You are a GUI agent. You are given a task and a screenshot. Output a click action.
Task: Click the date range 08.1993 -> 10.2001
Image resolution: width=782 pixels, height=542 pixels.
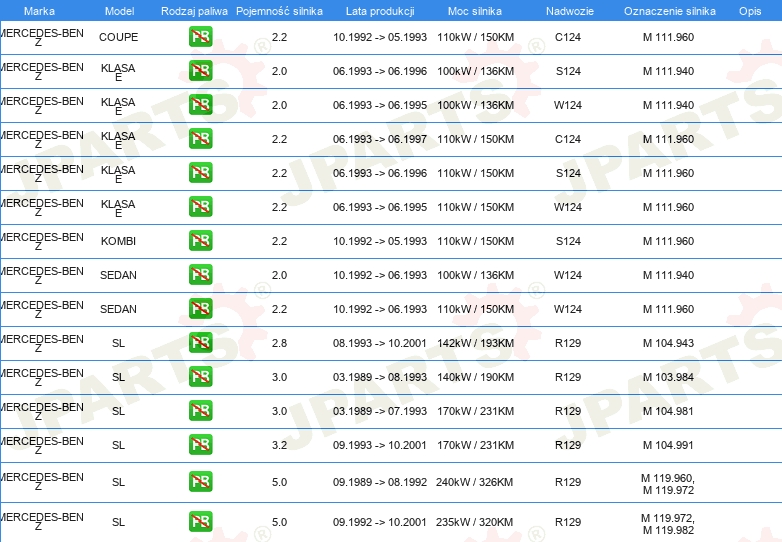coord(380,343)
